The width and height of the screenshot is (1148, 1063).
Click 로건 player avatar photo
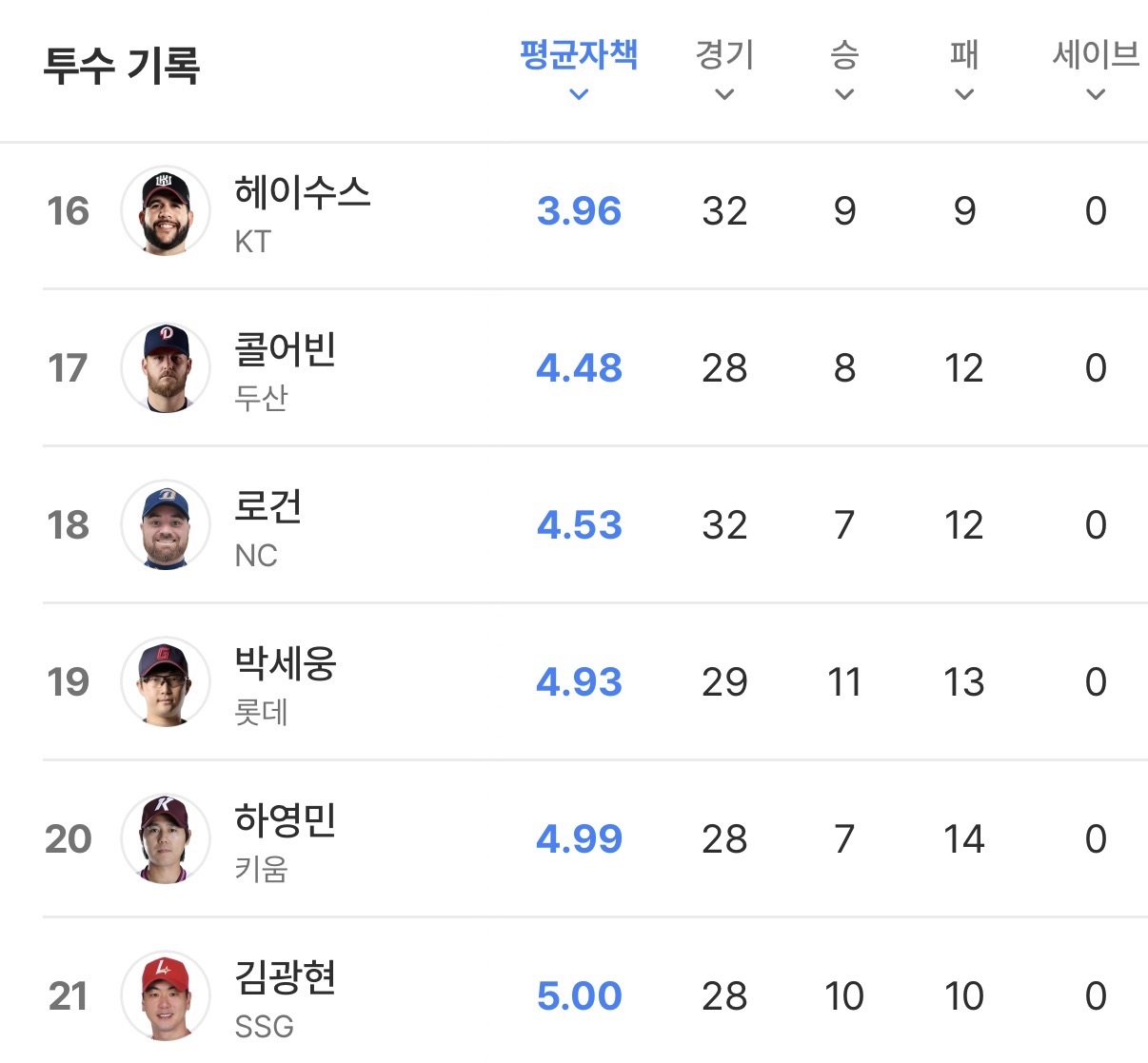(x=166, y=524)
